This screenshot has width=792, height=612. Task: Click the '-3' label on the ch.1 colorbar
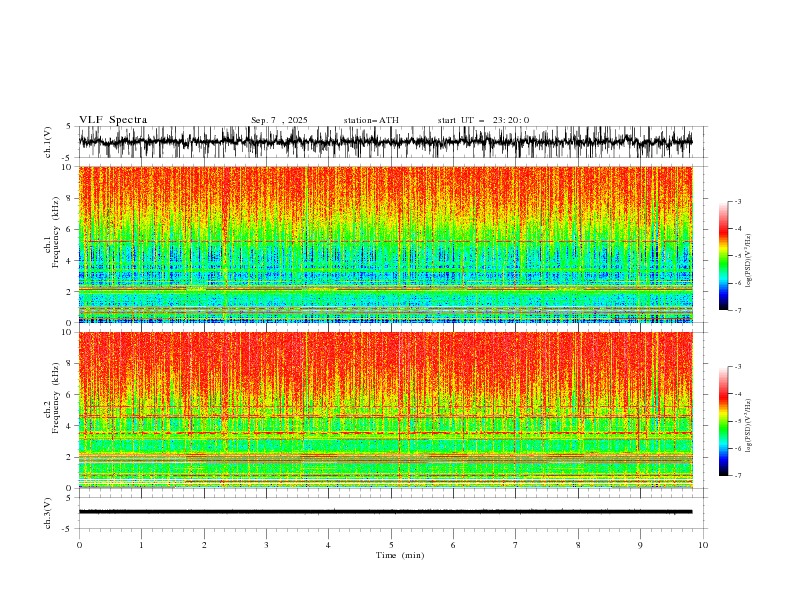[x=738, y=201]
